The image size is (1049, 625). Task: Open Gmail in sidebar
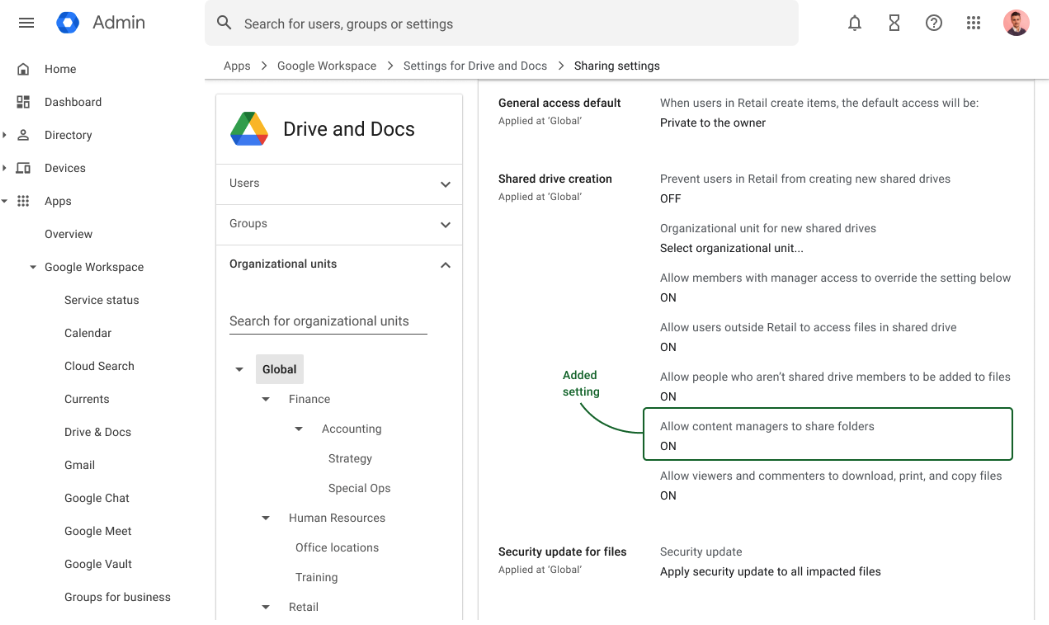point(80,465)
